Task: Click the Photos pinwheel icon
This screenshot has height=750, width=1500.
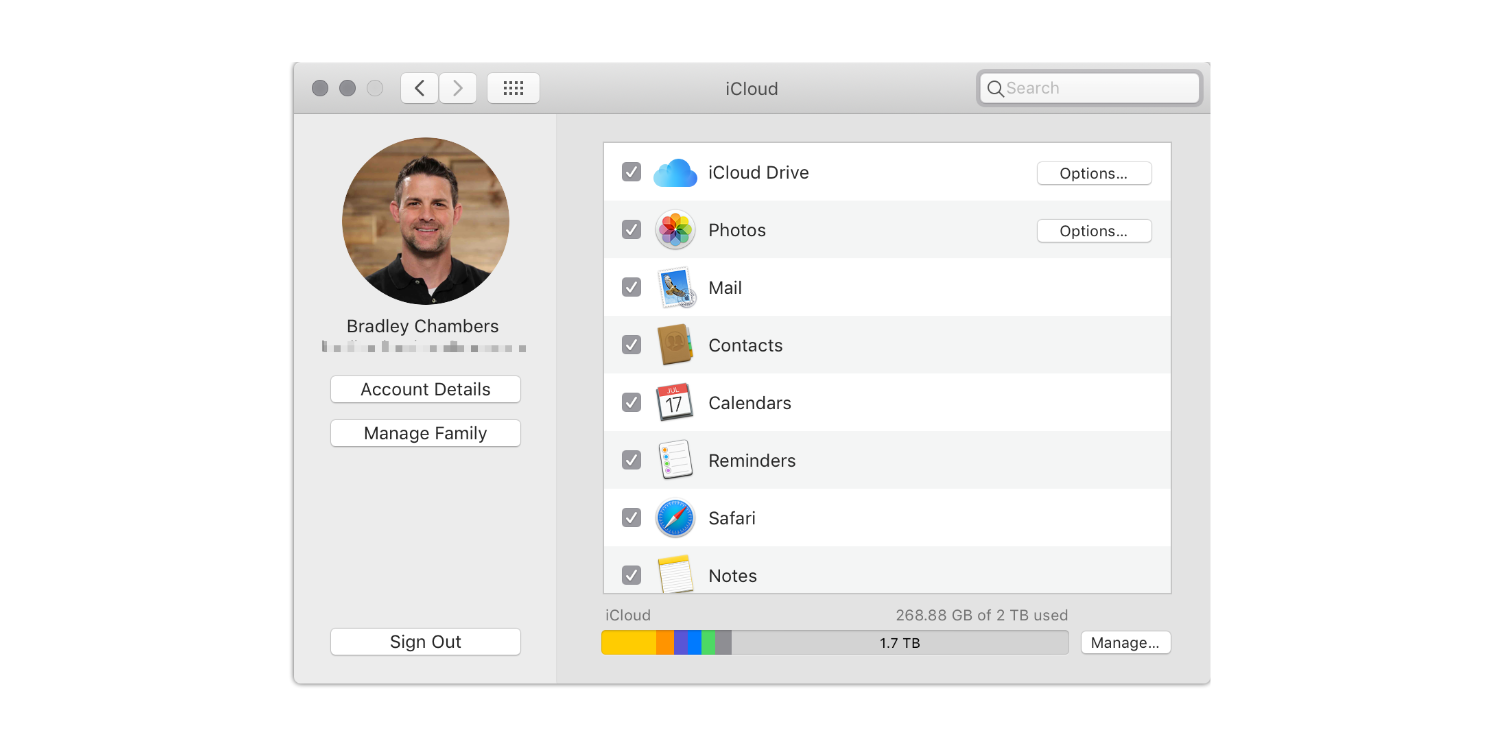Action: coord(675,230)
